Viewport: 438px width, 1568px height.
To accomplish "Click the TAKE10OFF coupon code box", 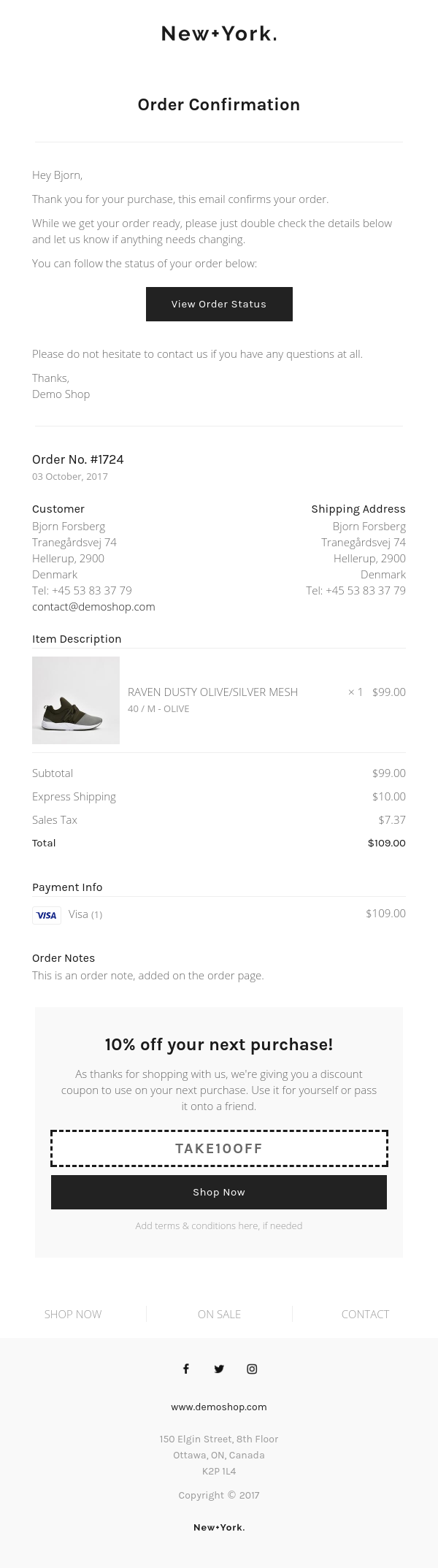I will pos(219,1148).
